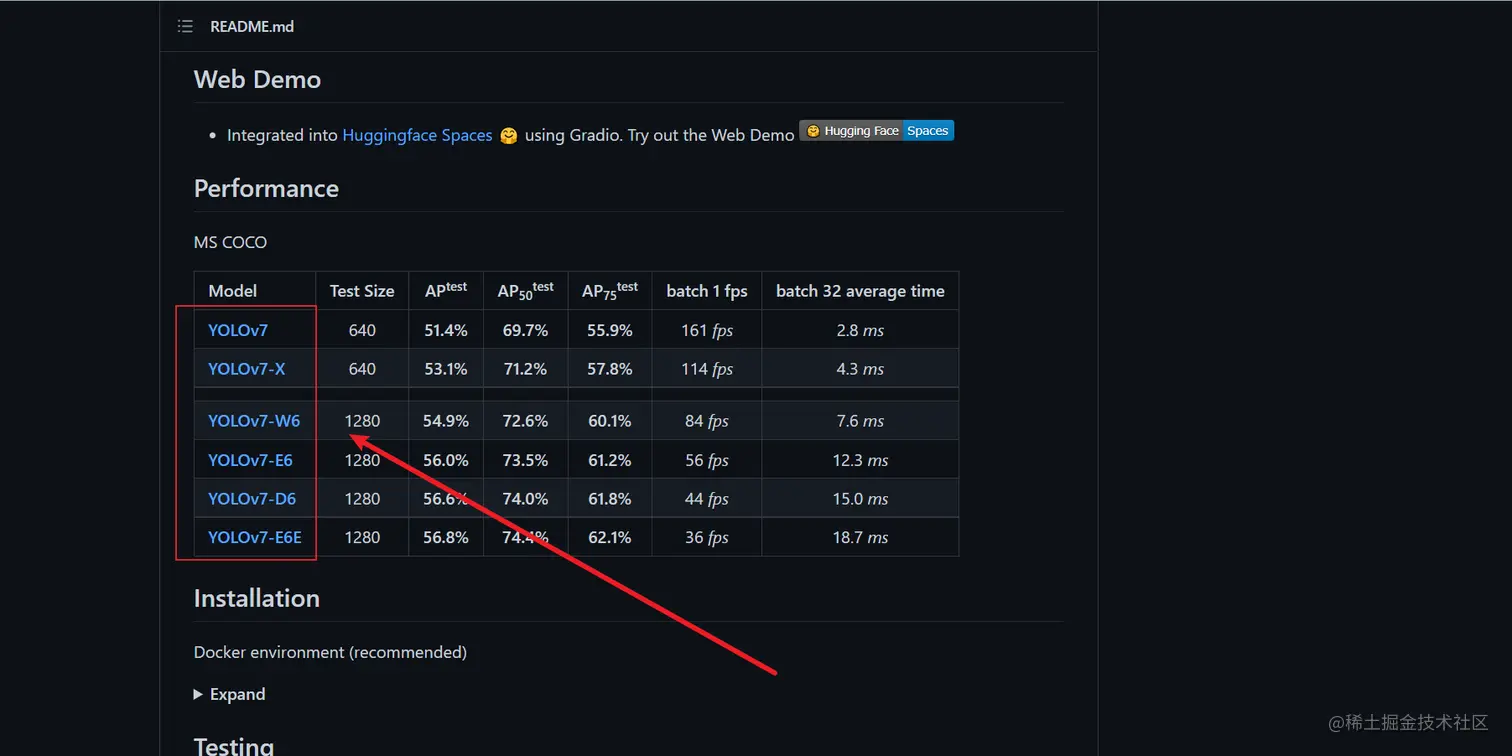Viewport: 1512px width, 756px height.
Task: Open the YOLOv7-D6 model link
Action: (x=252, y=499)
